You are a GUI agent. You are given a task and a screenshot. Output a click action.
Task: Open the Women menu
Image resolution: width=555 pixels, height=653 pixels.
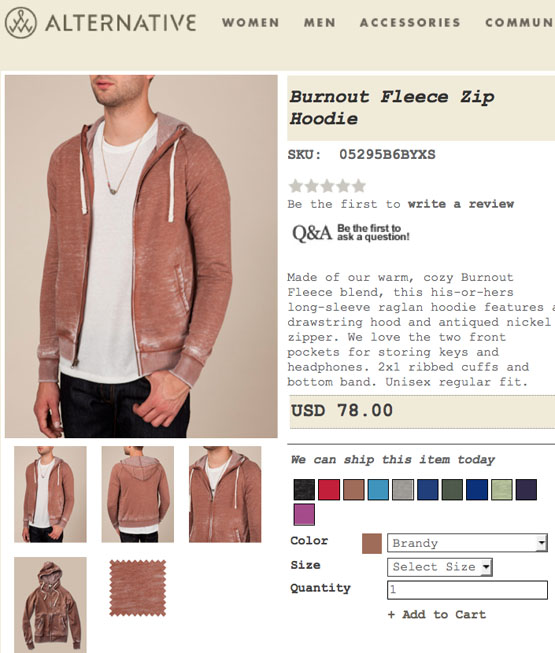point(251,22)
